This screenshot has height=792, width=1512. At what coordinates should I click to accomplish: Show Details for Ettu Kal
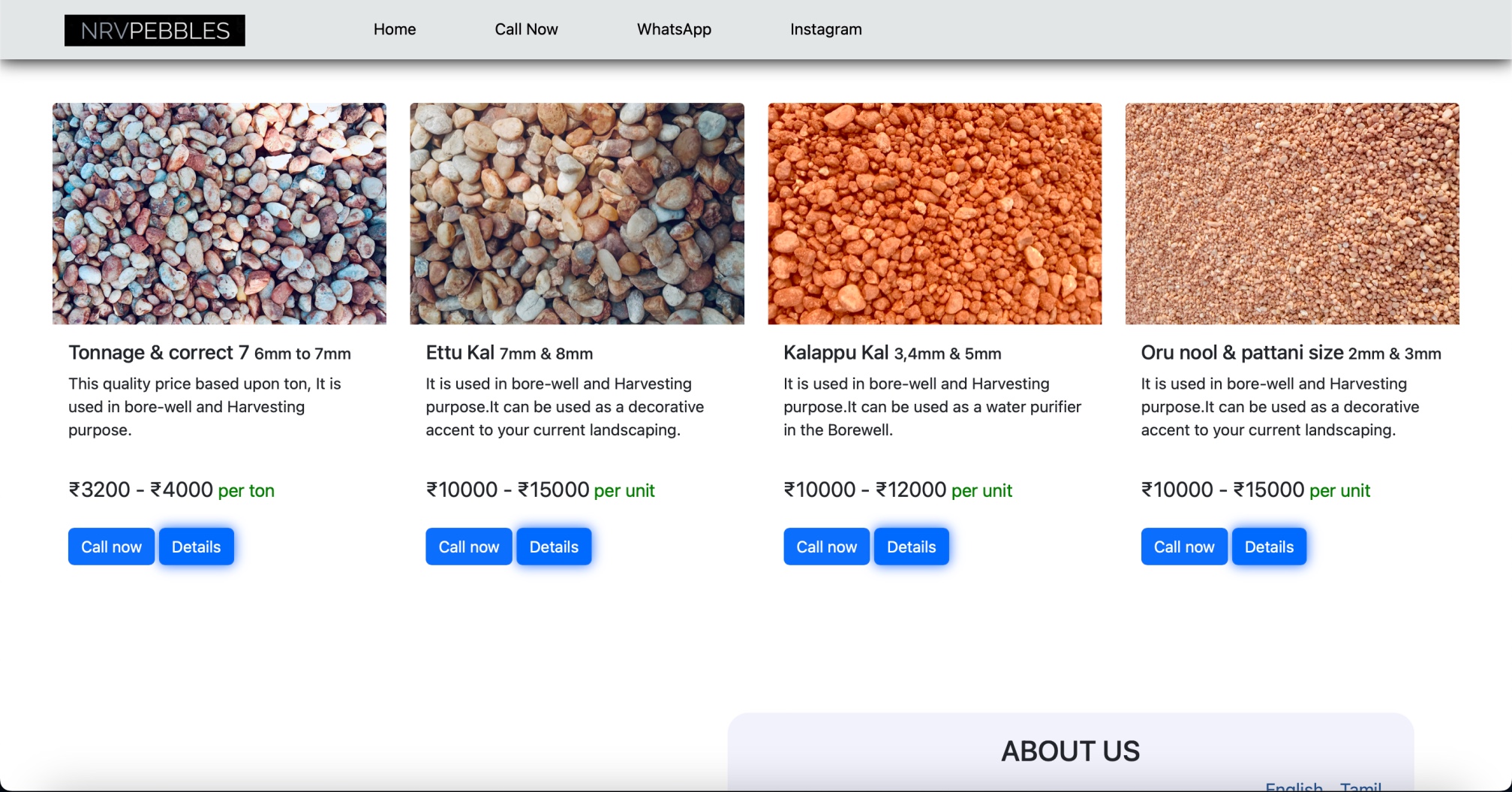554,547
